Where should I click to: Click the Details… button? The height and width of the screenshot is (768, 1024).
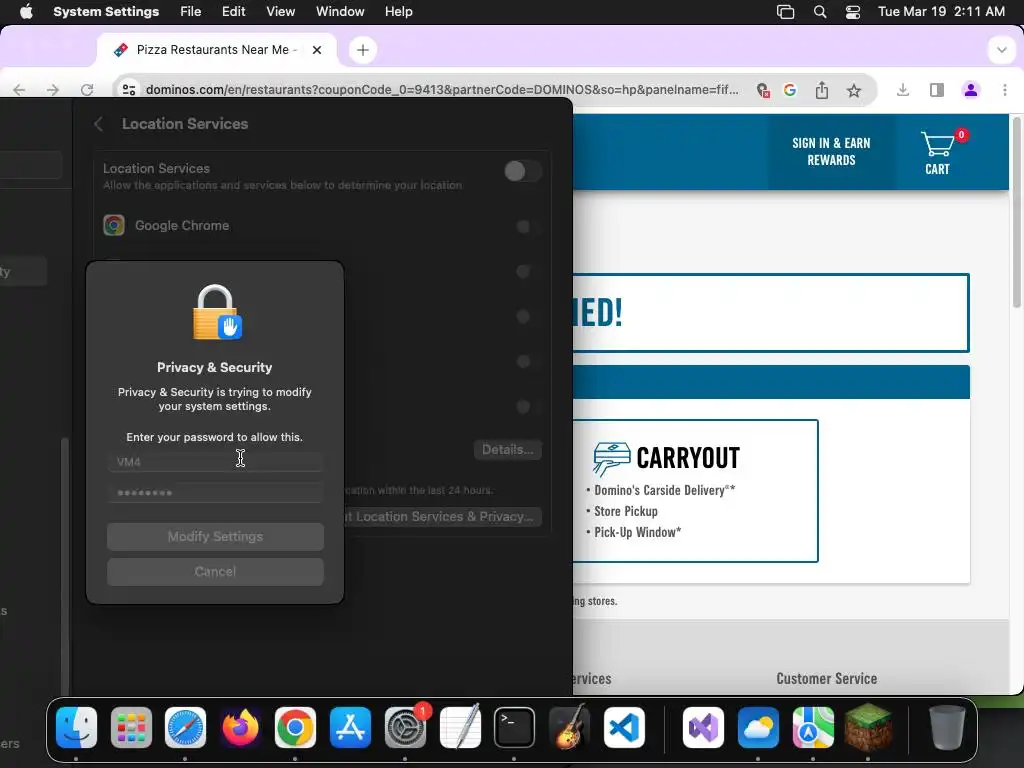point(507,449)
